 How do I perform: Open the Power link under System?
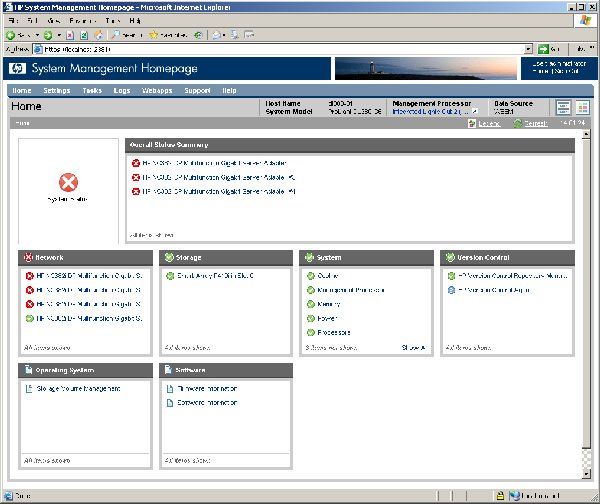(327, 318)
